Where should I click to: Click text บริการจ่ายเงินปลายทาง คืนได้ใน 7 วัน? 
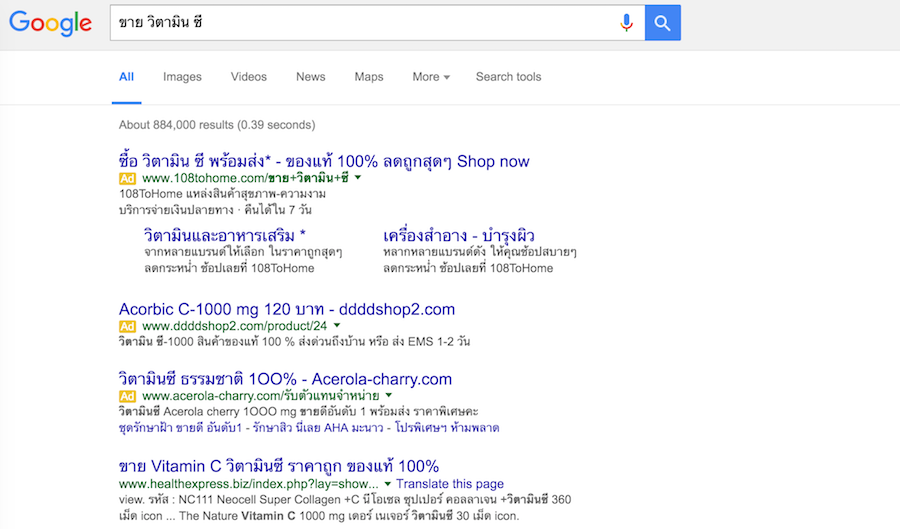(215, 210)
